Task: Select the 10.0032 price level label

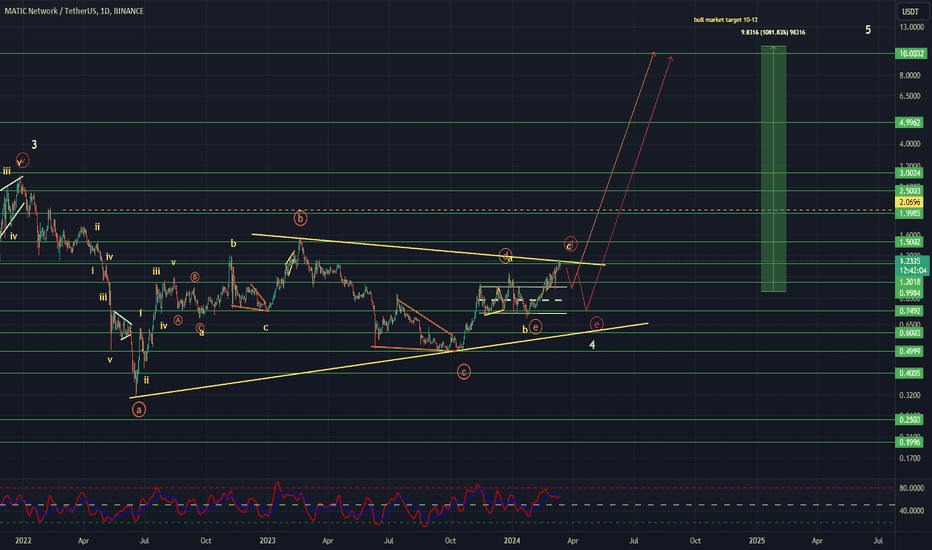Action: (x=911, y=54)
